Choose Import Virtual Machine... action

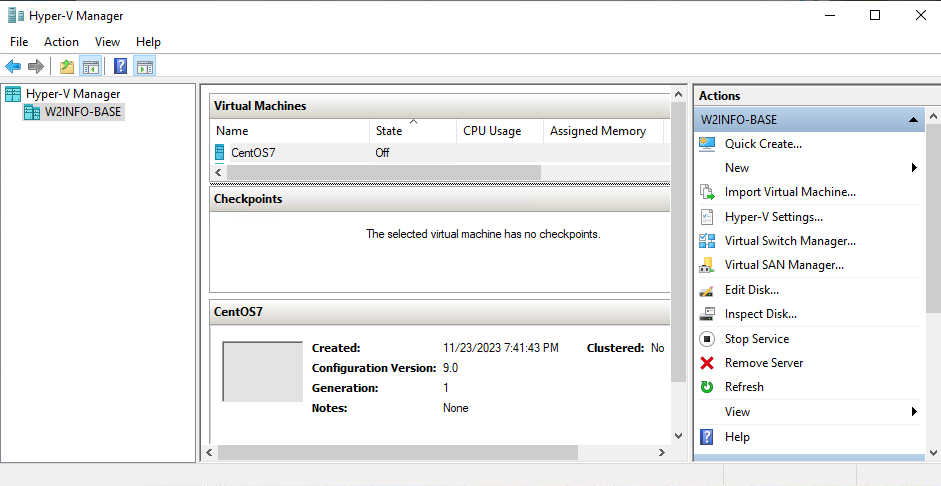[790, 192]
